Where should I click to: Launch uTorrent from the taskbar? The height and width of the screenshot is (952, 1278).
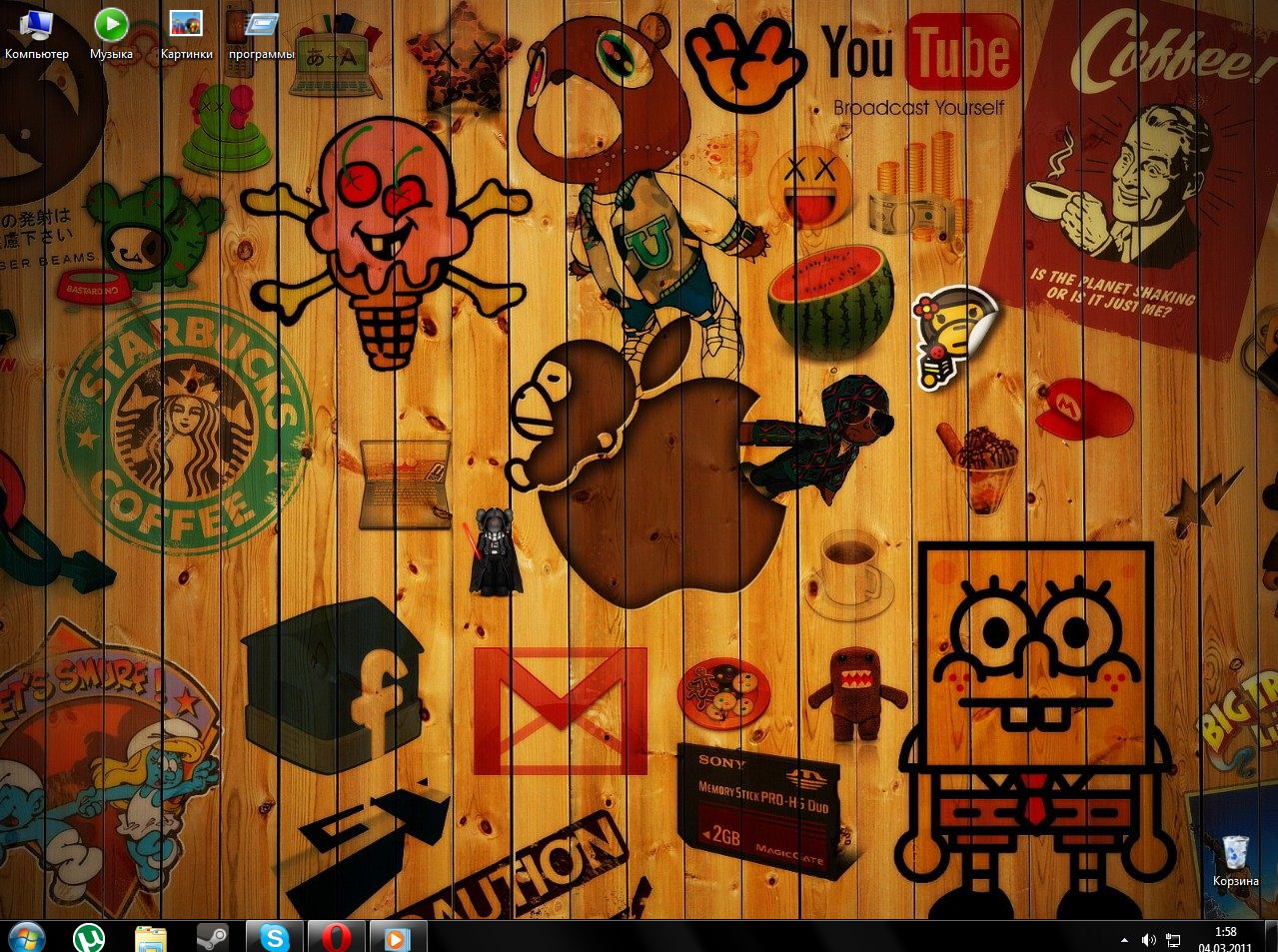click(89, 937)
